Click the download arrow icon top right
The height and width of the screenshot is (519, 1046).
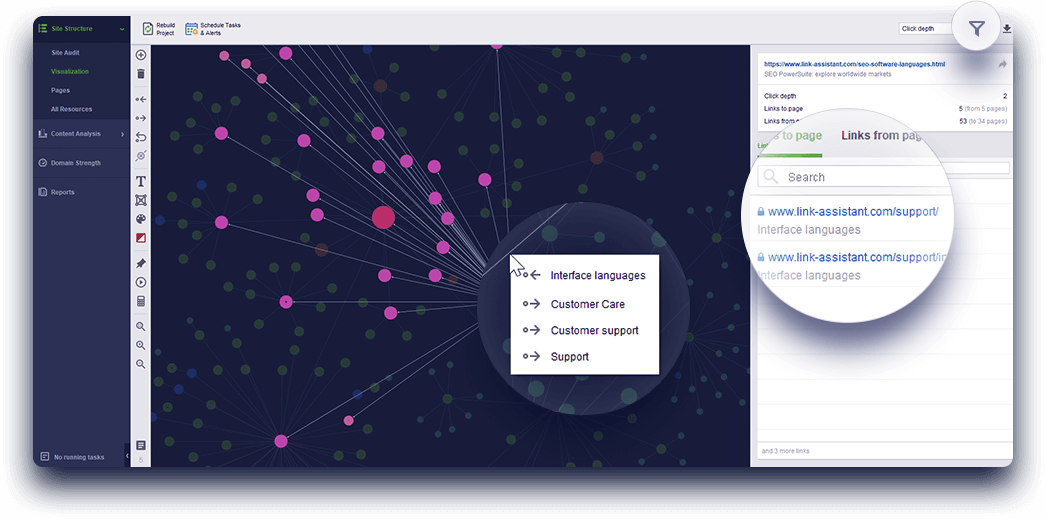[1007, 29]
